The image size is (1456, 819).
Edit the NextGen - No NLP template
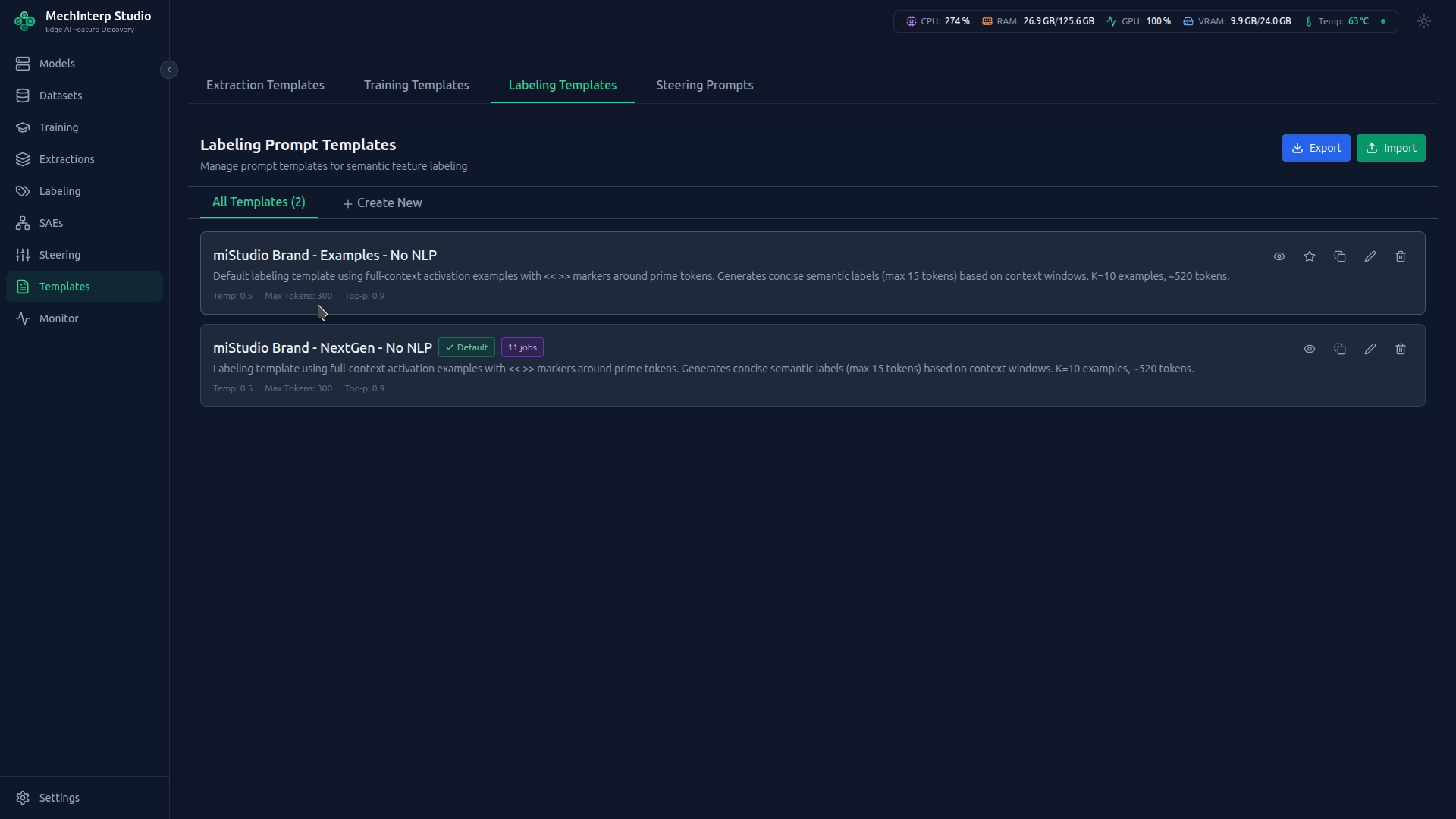point(1370,349)
